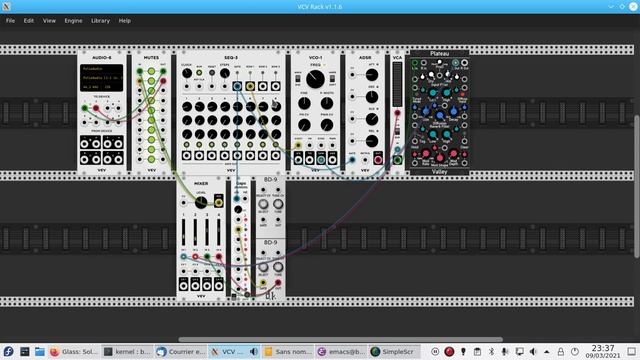The image size is (640, 360).
Task: Open the View menu
Action: point(49,20)
